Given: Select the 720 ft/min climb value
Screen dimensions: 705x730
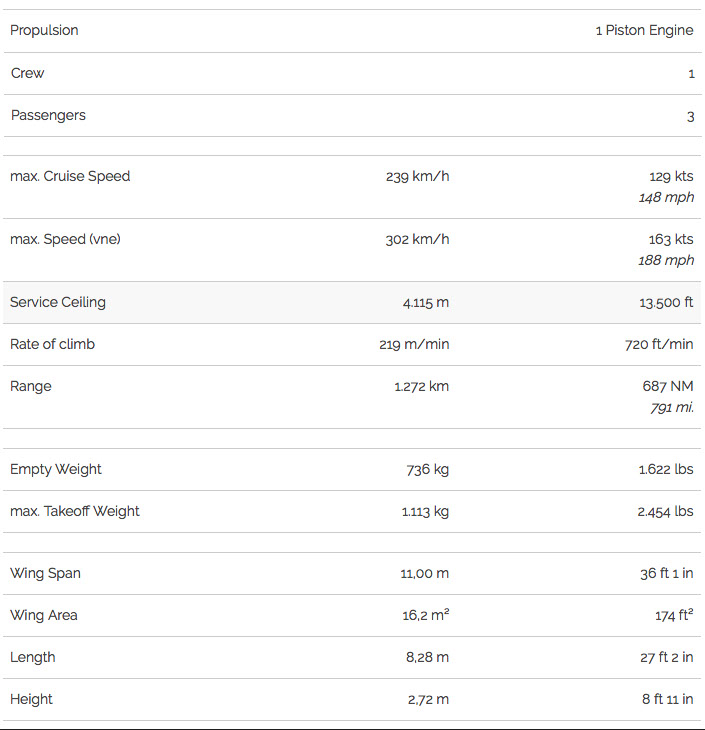Looking at the screenshot, I should pos(659,344).
